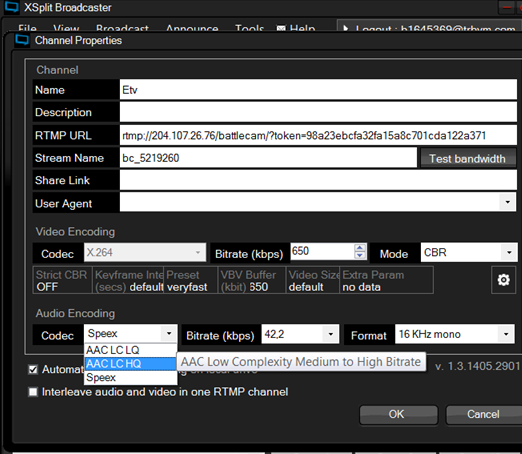Open the video encoding settings gear

click(503, 280)
